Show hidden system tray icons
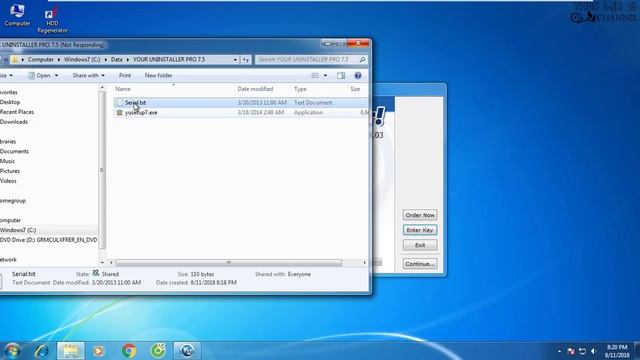640x360 pixels. pos(559,351)
